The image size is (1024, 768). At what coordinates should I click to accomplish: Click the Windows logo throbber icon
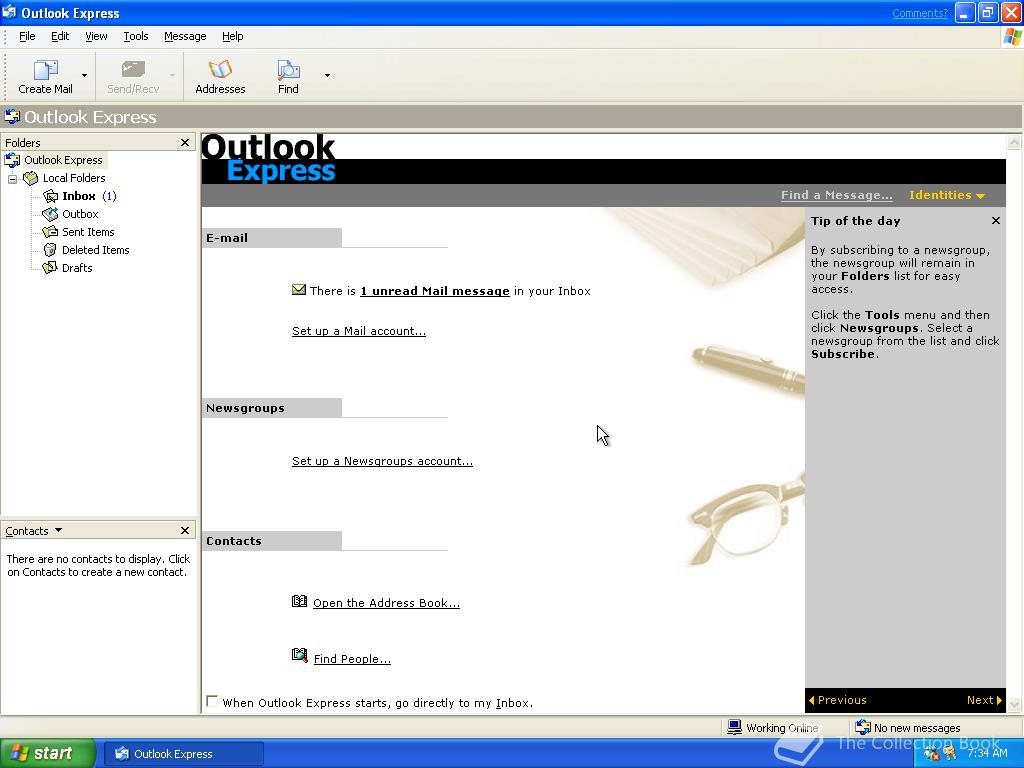point(1012,37)
